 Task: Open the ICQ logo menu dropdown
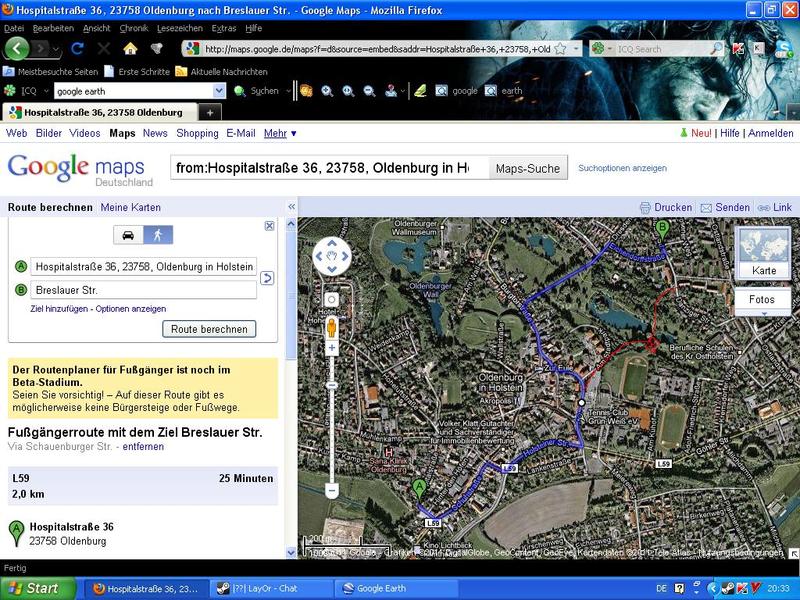(46, 91)
